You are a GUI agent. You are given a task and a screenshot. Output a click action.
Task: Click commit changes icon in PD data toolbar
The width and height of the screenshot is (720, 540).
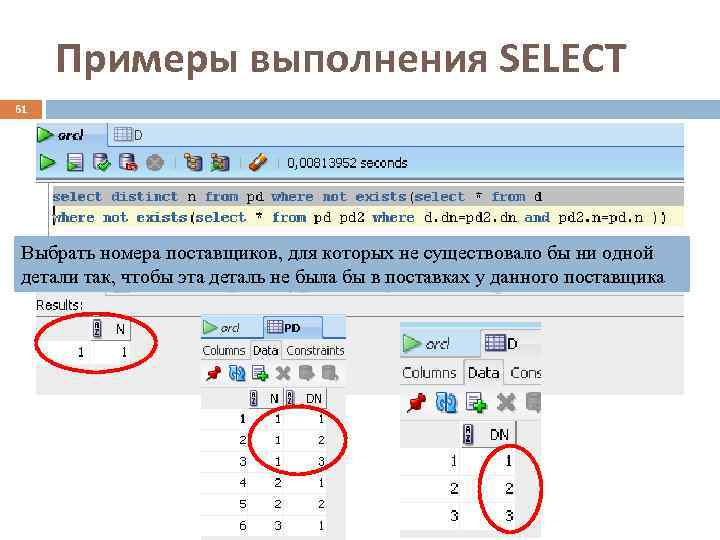(306, 373)
